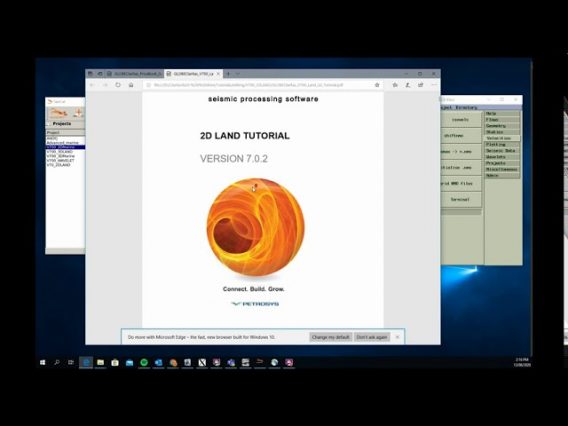Refresh the Edge page

pyautogui.click(x=118, y=85)
